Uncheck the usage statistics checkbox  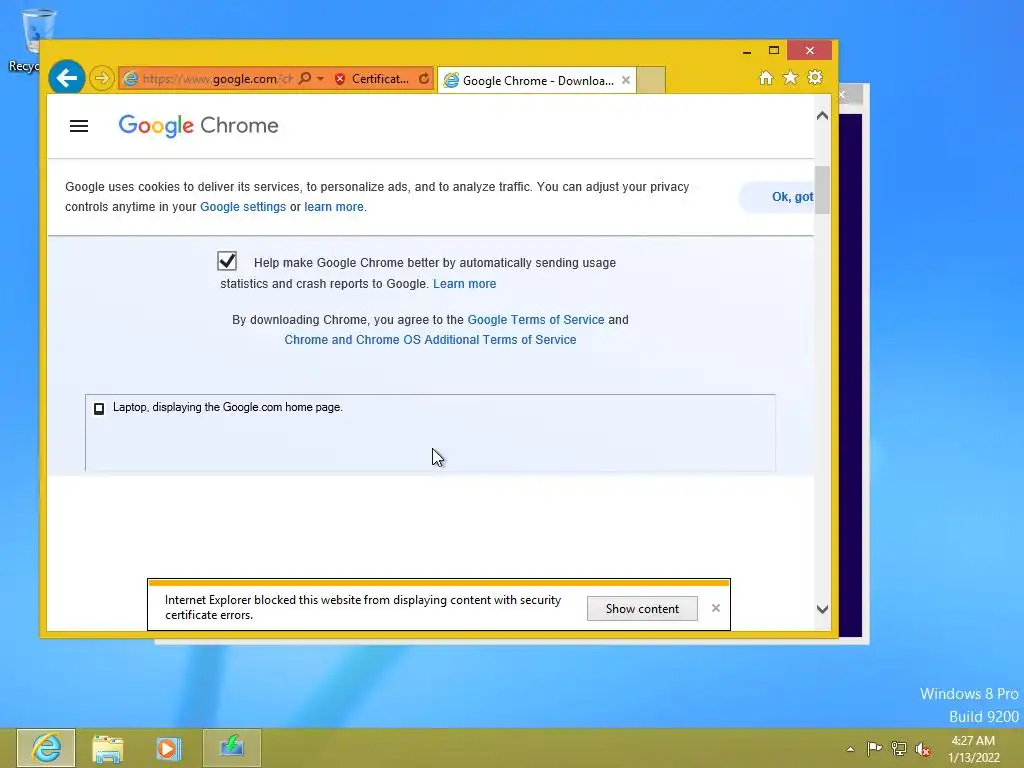[227, 261]
